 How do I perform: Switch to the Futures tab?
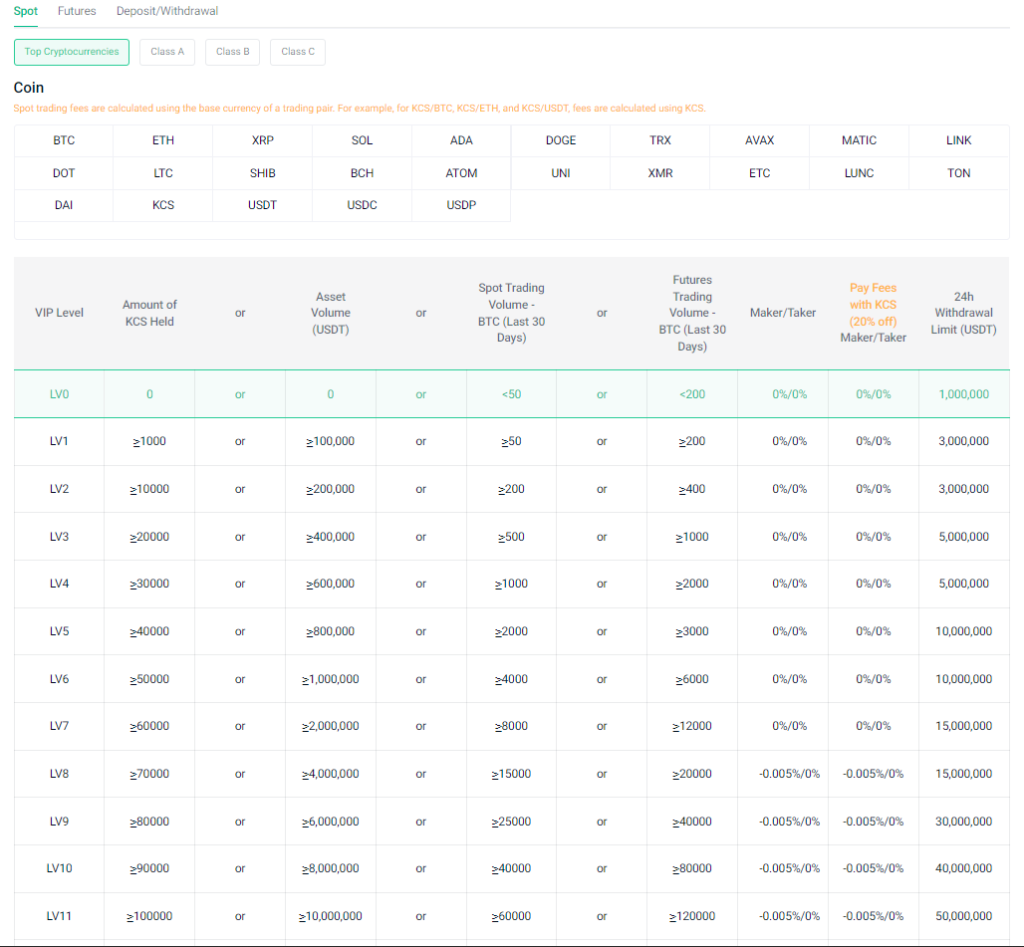pos(77,11)
